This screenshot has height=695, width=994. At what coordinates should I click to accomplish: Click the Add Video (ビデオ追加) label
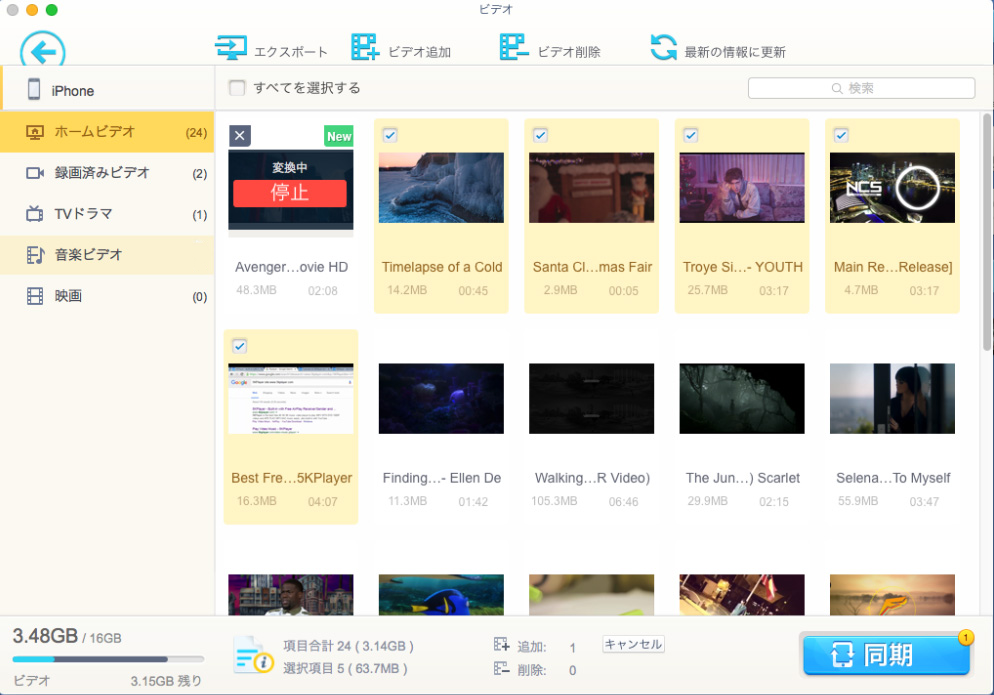tap(420, 52)
